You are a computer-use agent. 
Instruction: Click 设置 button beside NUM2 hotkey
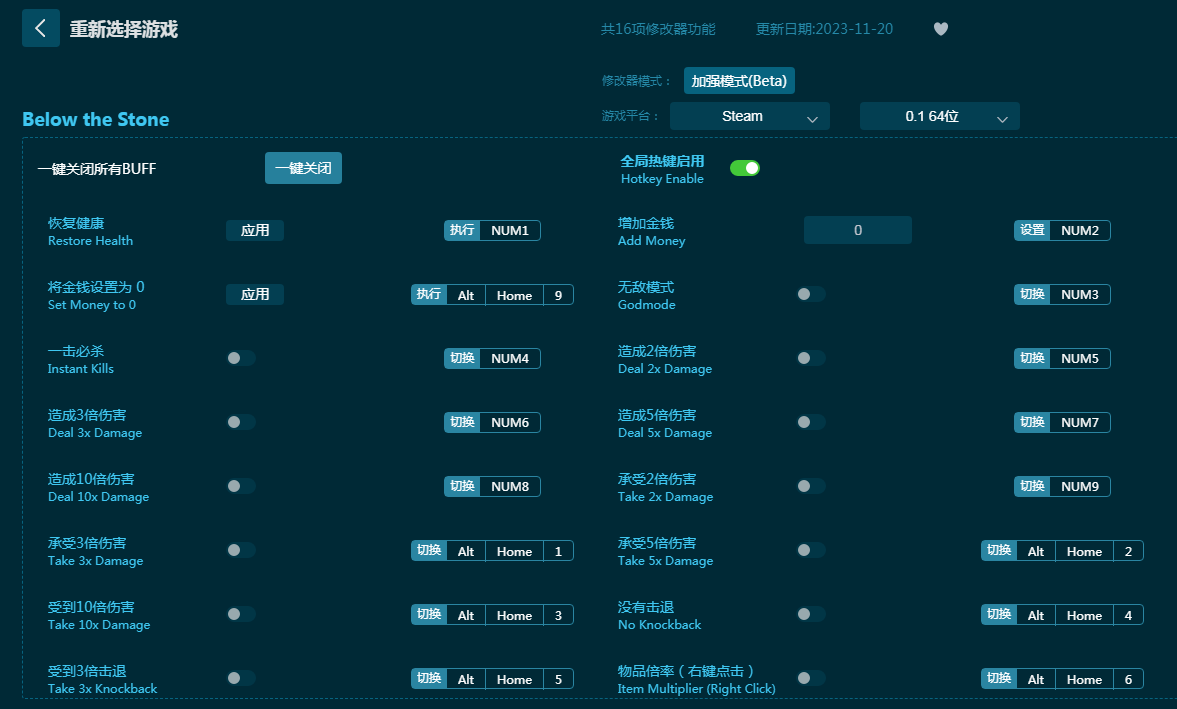pos(1032,231)
